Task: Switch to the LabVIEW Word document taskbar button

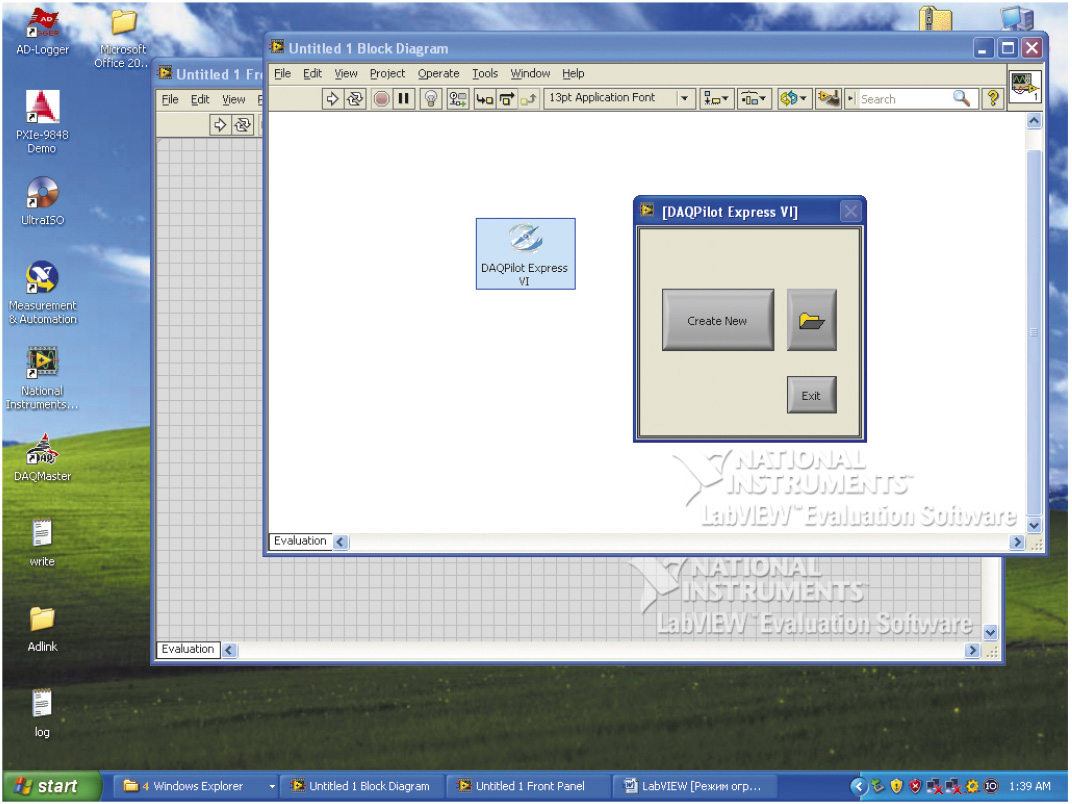Action: pos(694,787)
